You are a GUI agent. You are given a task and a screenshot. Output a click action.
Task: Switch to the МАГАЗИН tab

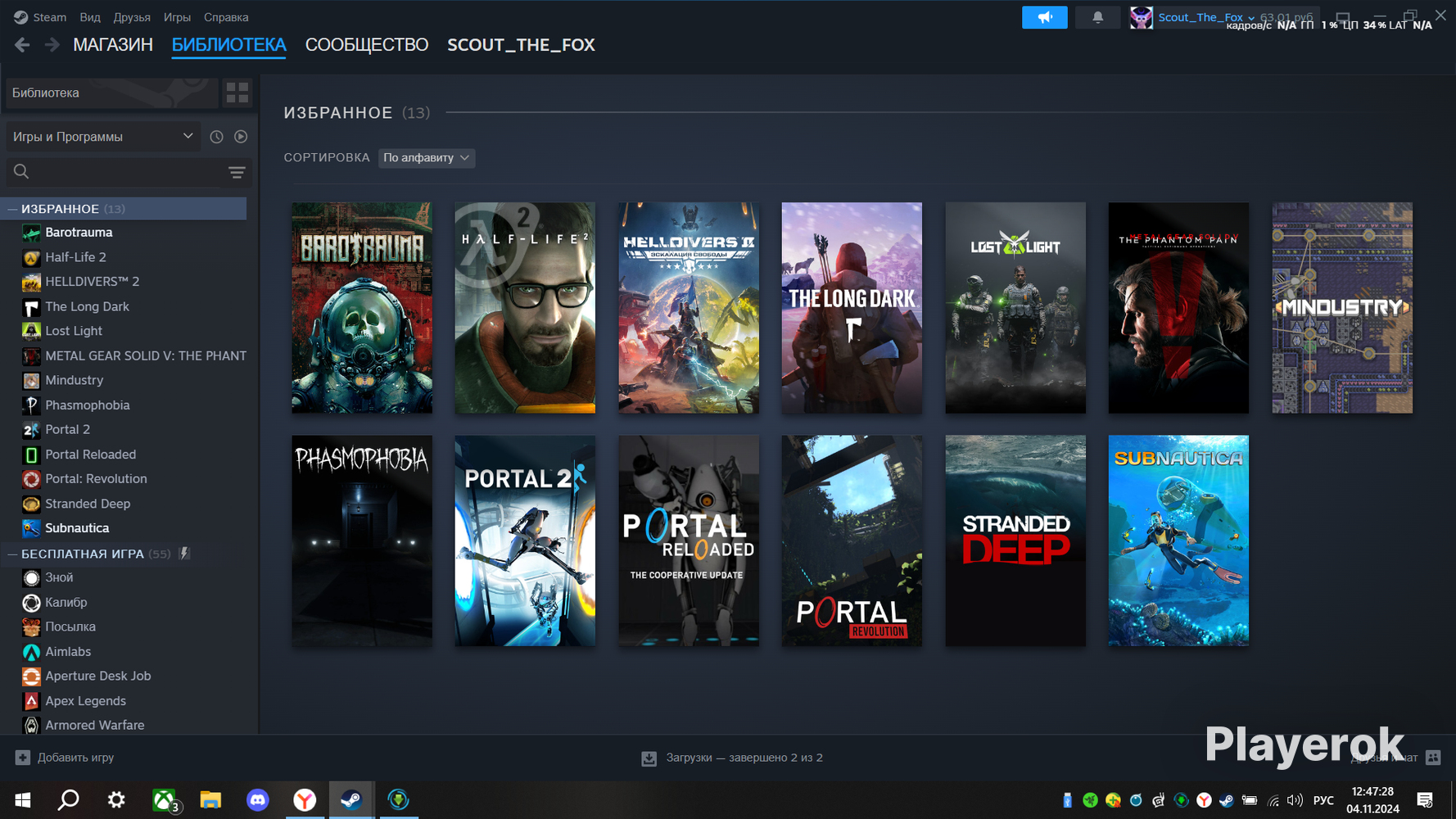pyautogui.click(x=113, y=45)
